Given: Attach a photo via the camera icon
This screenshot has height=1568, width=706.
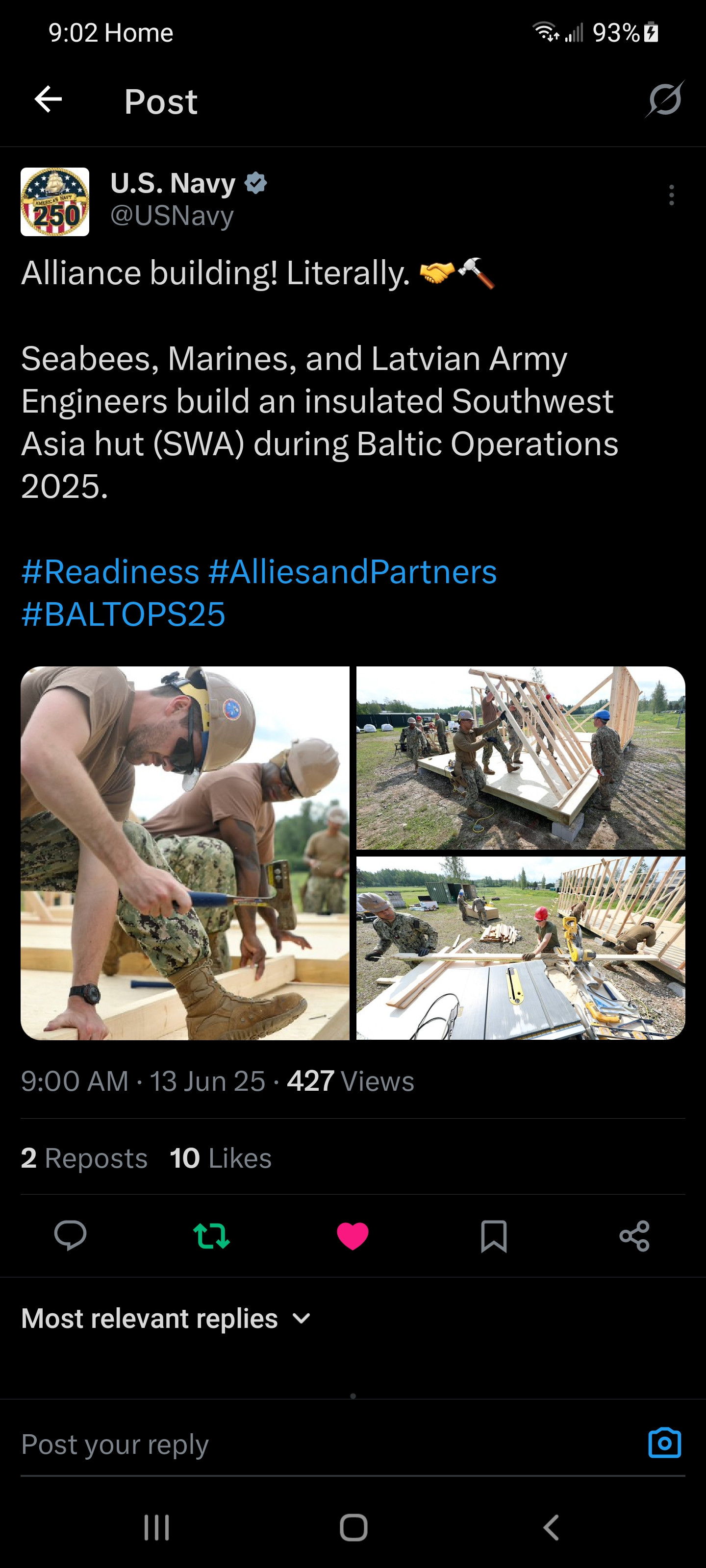Looking at the screenshot, I should click(665, 1443).
